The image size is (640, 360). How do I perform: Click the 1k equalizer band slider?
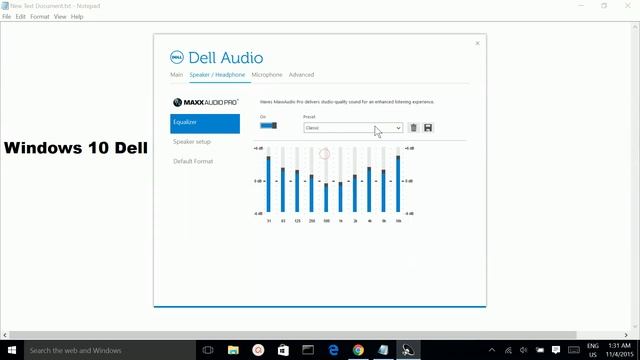pos(340,180)
